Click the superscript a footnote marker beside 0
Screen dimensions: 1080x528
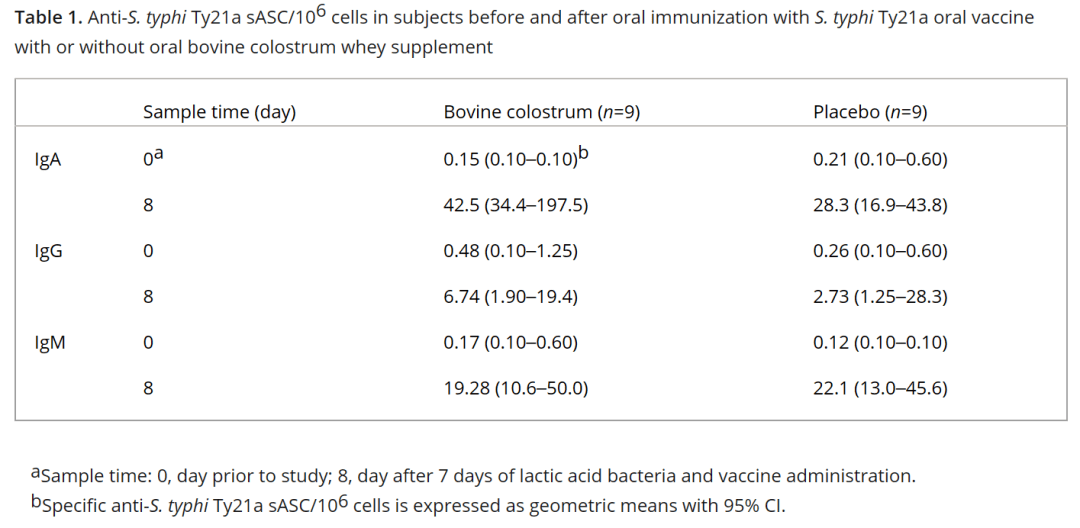pyautogui.click(x=158, y=155)
